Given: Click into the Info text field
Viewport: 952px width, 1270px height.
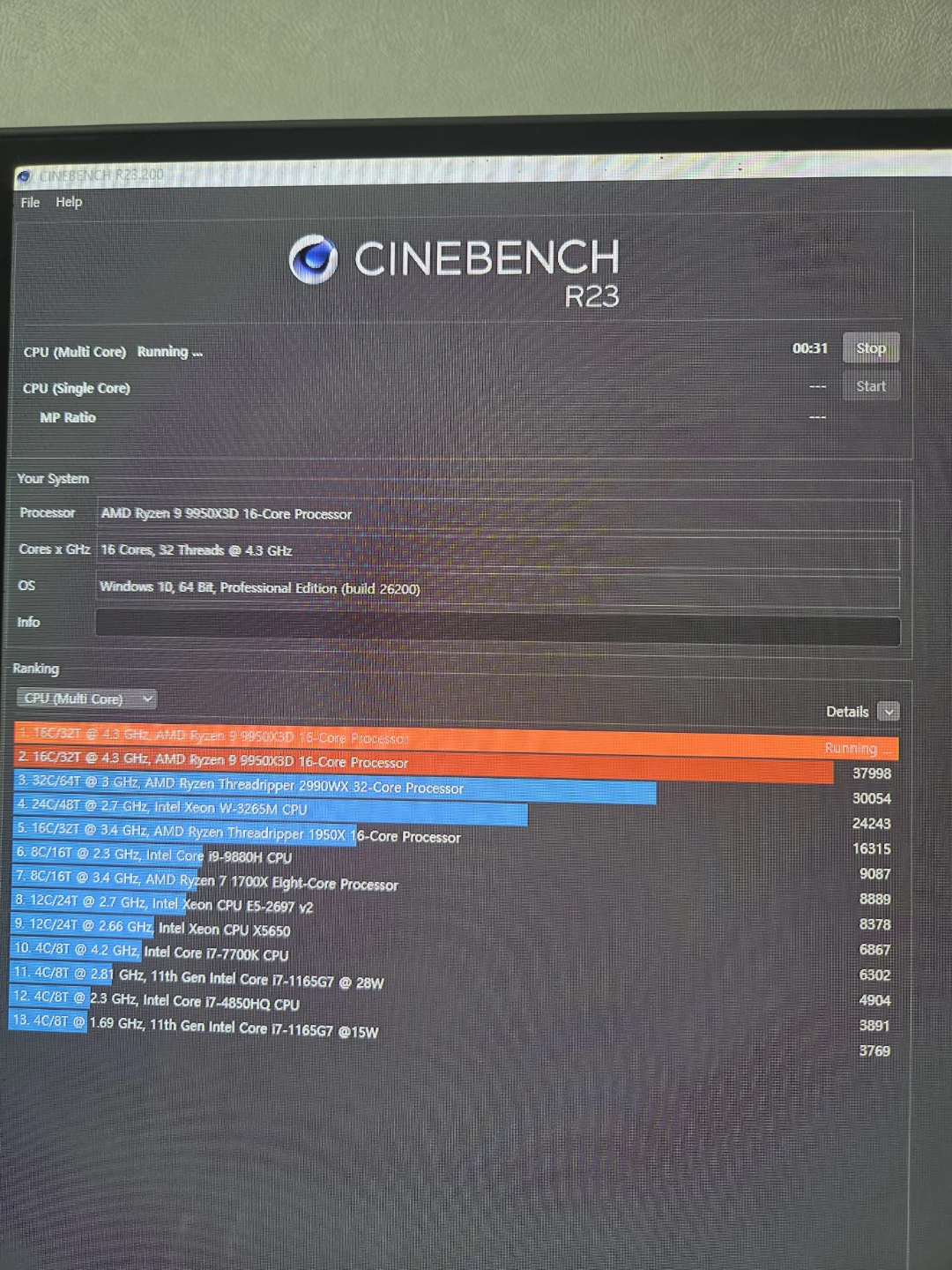Looking at the screenshot, I should point(498,630).
